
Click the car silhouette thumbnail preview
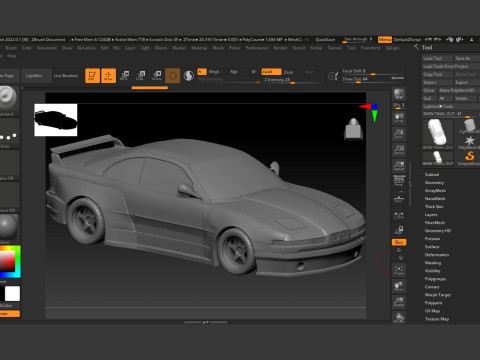point(56,120)
